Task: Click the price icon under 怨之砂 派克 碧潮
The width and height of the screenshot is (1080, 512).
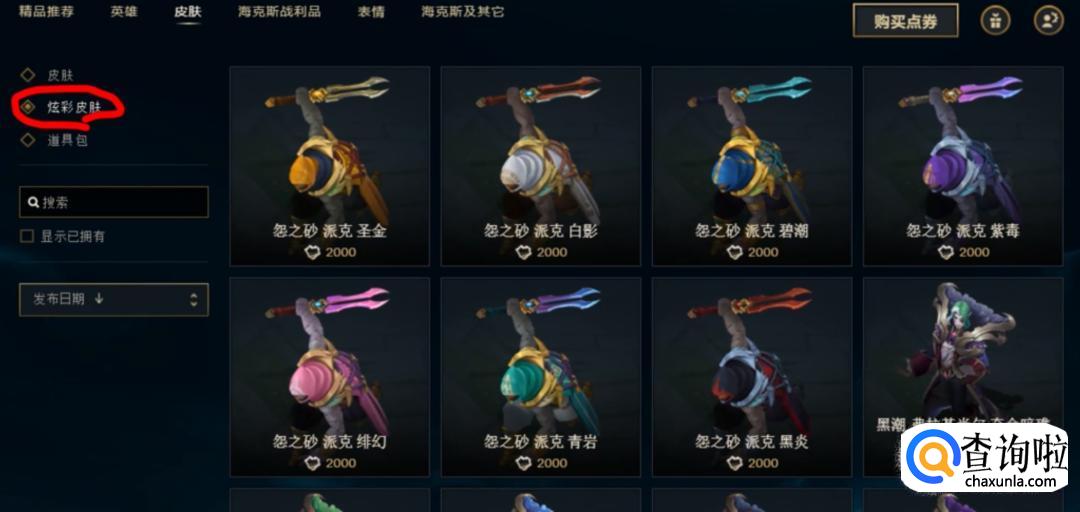Action: (x=735, y=252)
